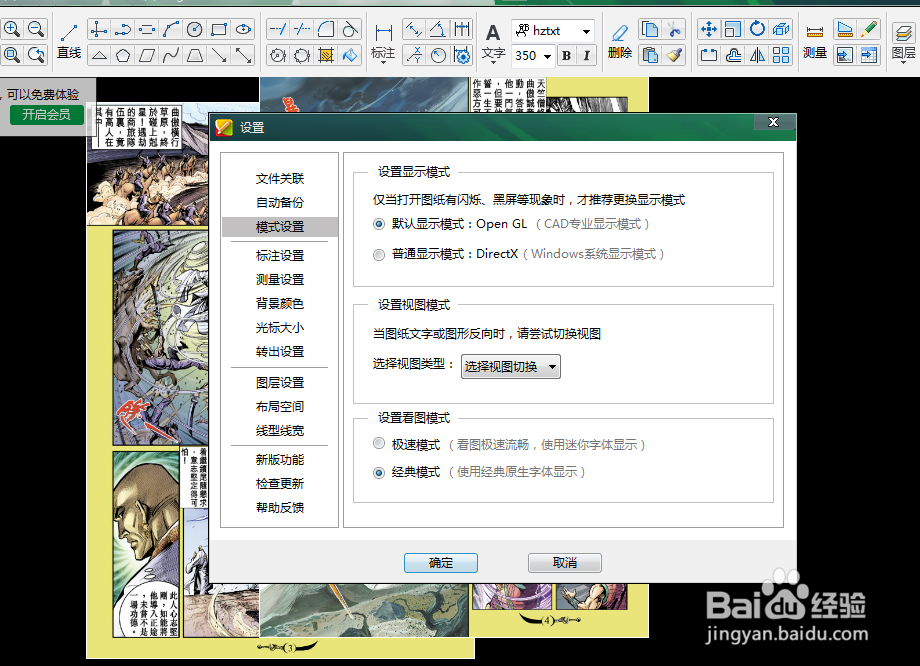Viewport: 920px width, 666px height.
Task: Select the zoom window magnifier tool
Action: click(12, 55)
